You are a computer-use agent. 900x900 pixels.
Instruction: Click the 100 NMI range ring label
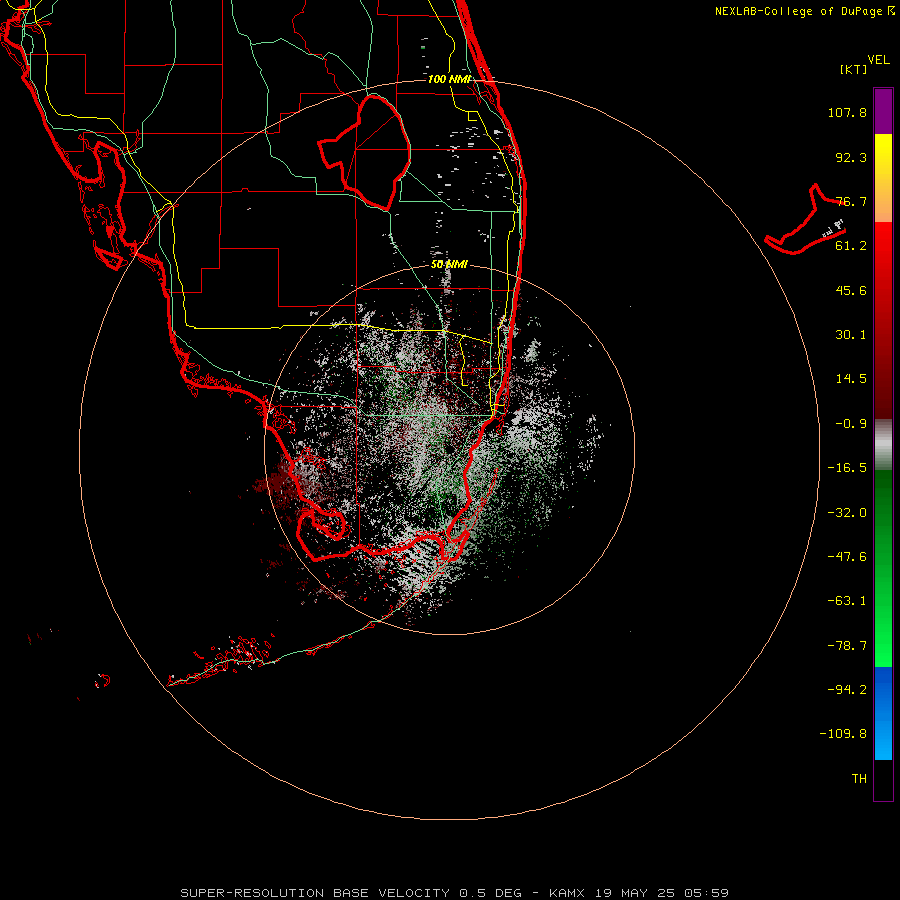[449, 79]
